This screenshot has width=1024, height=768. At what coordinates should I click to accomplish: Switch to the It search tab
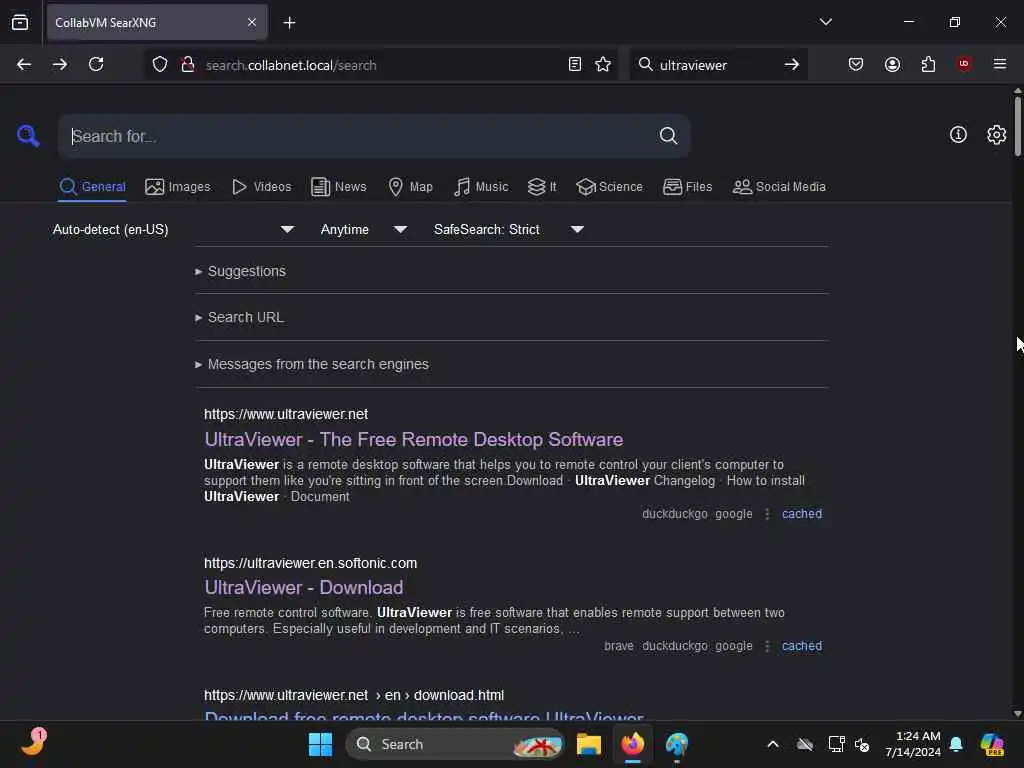[x=542, y=187]
